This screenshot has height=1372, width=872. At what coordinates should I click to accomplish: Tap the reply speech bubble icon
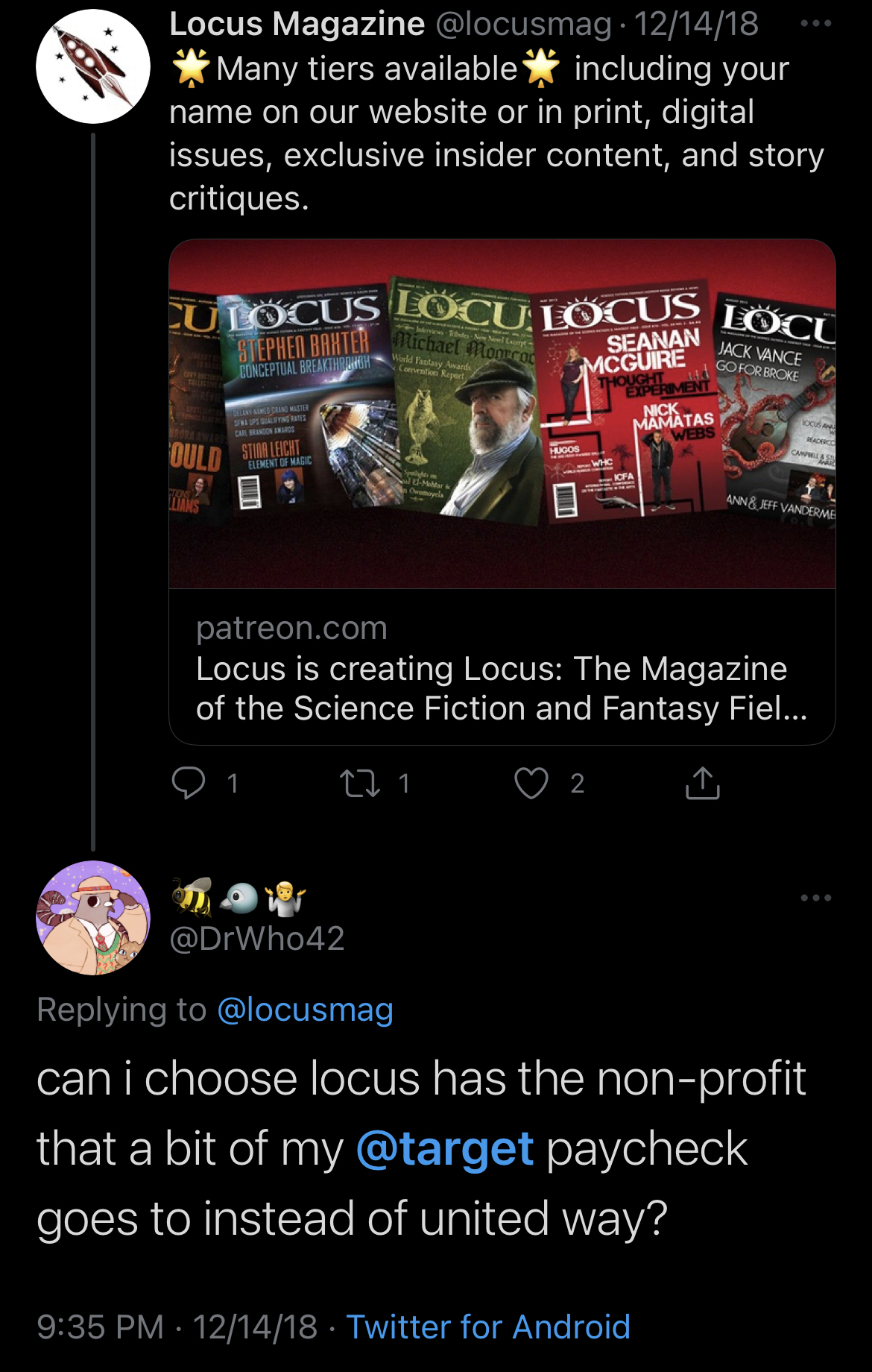[189, 783]
